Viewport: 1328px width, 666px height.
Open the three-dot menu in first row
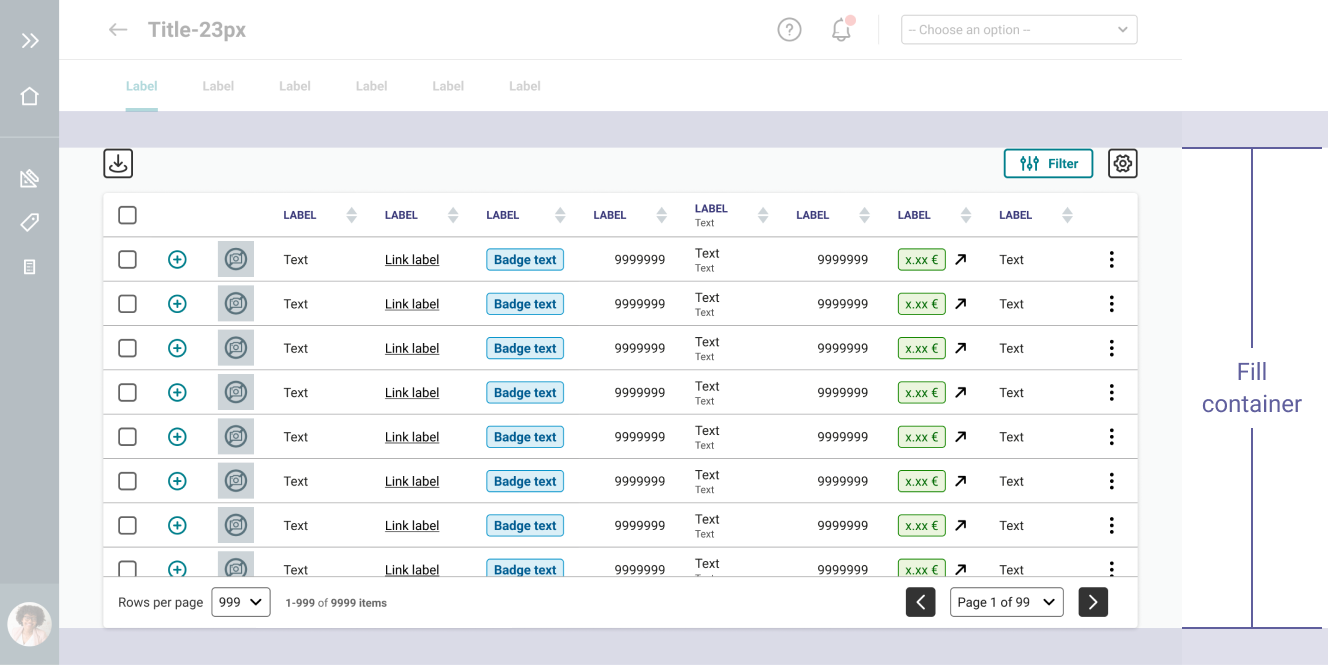pyautogui.click(x=1111, y=260)
